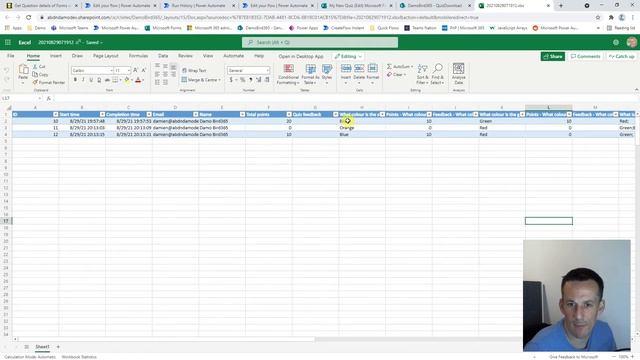Click the horizontal scrollbar at sheet bottom
The image size is (640, 360).
point(165,339)
